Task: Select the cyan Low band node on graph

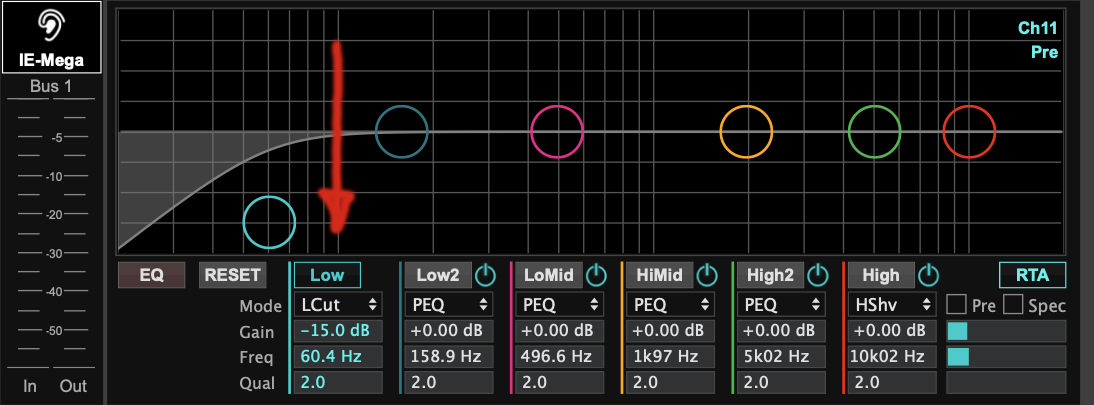Action: point(269,223)
